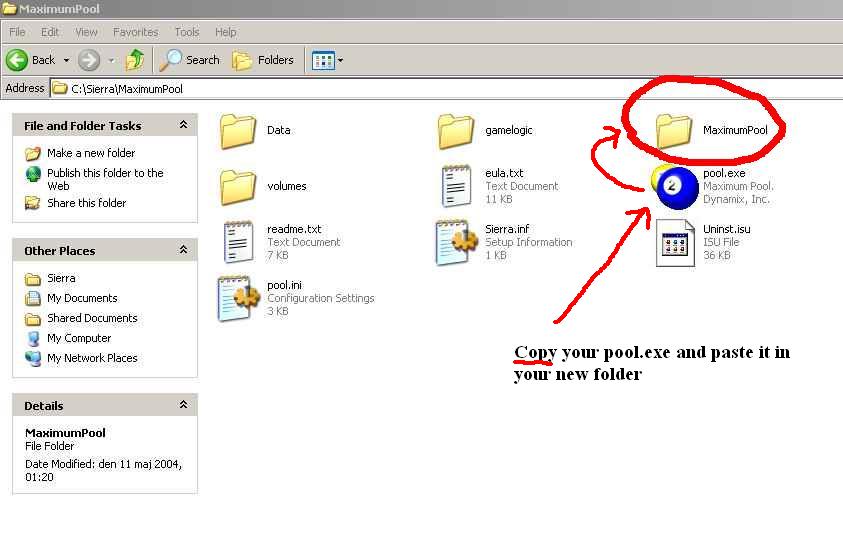Toggle the Folders pane button
The width and height of the screenshot is (843, 537).
coord(263,60)
